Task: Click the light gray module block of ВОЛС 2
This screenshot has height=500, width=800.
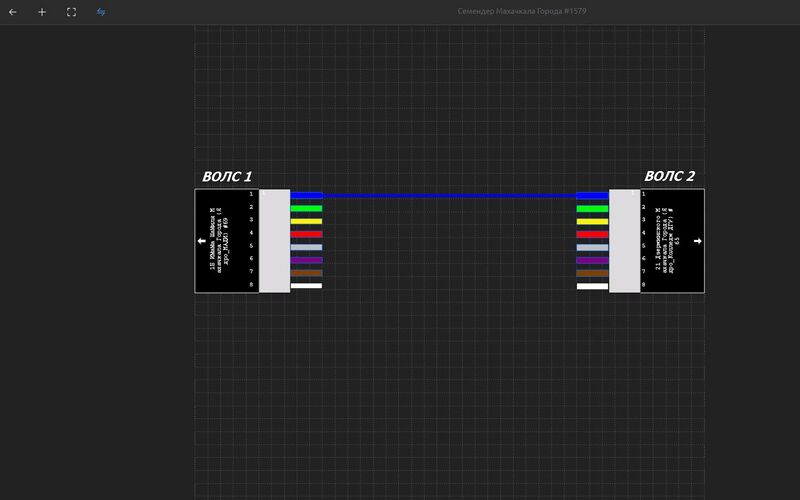Action: coord(624,241)
